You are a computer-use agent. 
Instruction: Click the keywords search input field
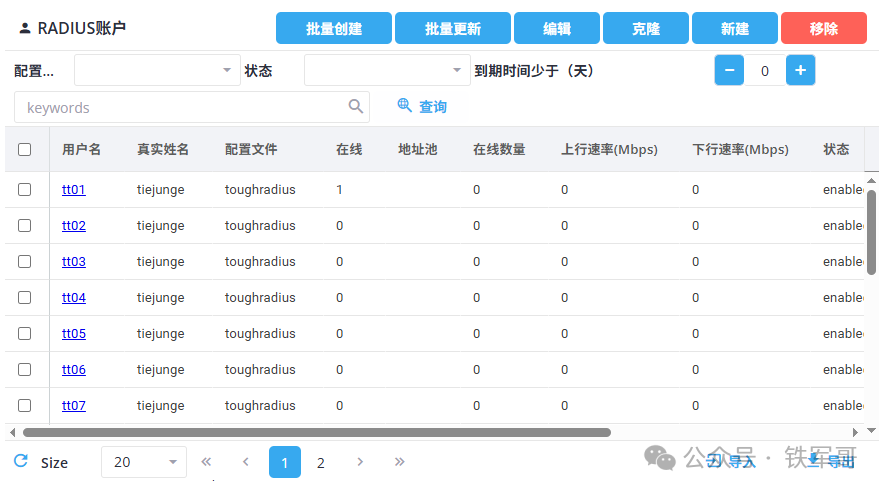(x=180, y=107)
